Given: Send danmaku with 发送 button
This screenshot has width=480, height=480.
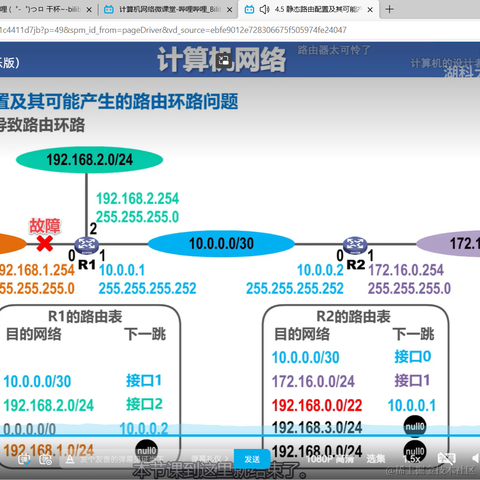Looking at the screenshot, I should pyautogui.click(x=252, y=459).
